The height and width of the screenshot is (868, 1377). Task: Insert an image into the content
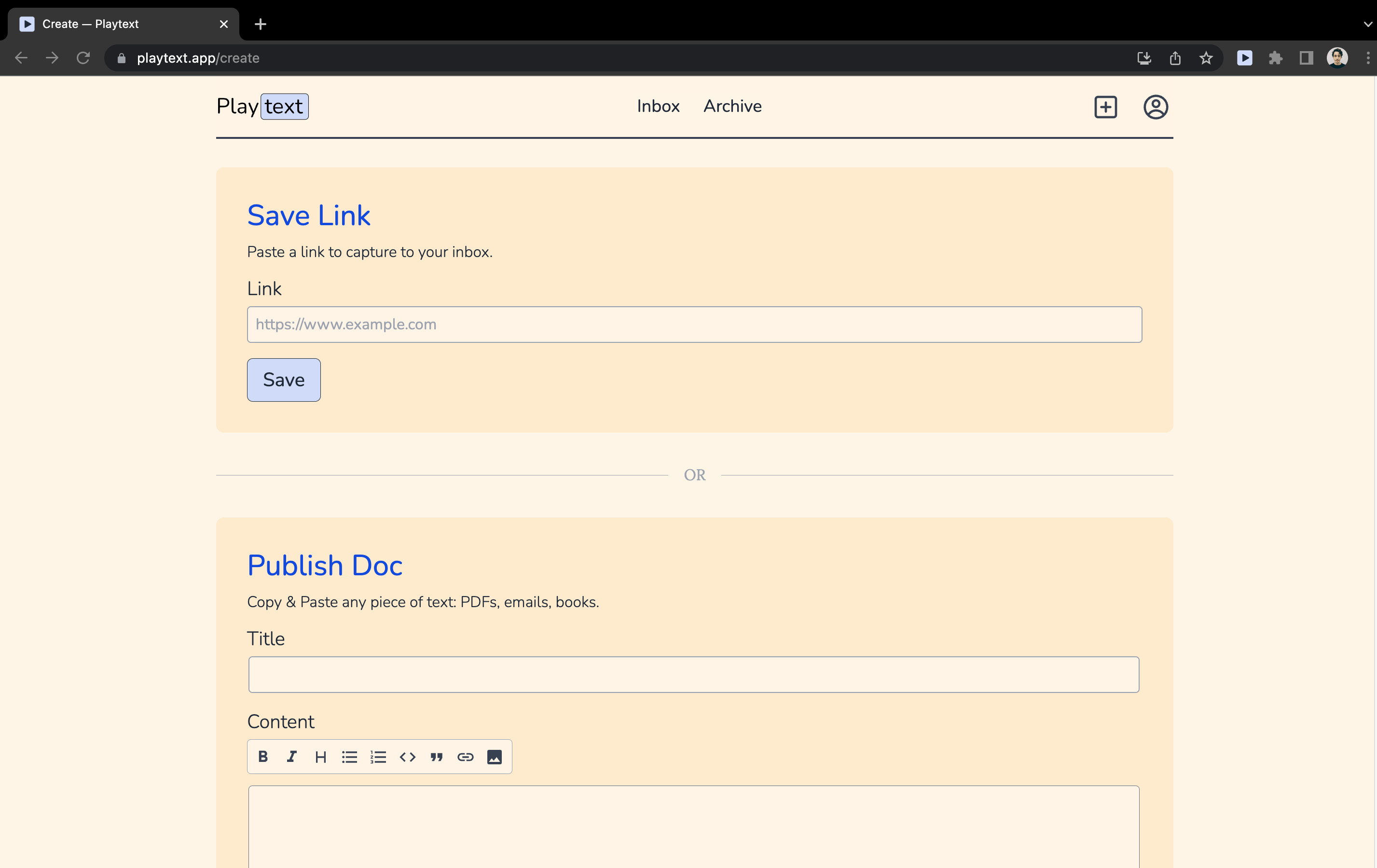click(x=495, y=757)
